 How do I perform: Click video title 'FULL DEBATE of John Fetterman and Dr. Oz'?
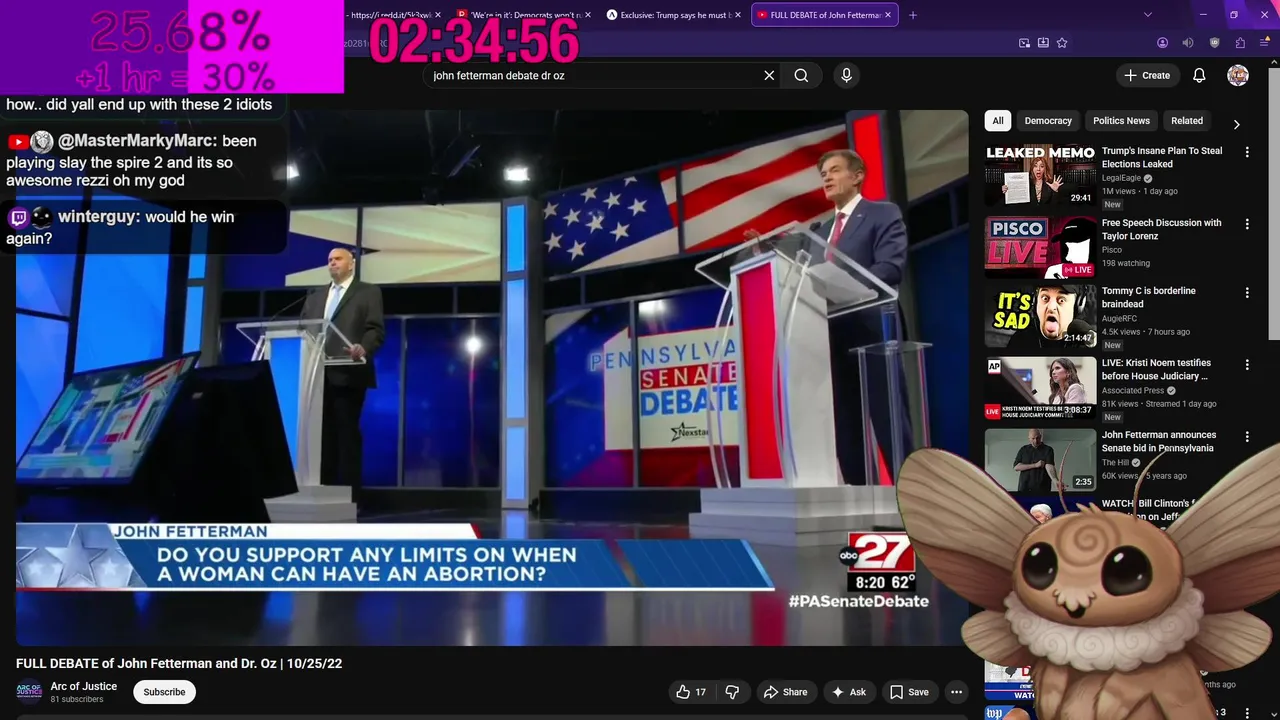point(179,663)
